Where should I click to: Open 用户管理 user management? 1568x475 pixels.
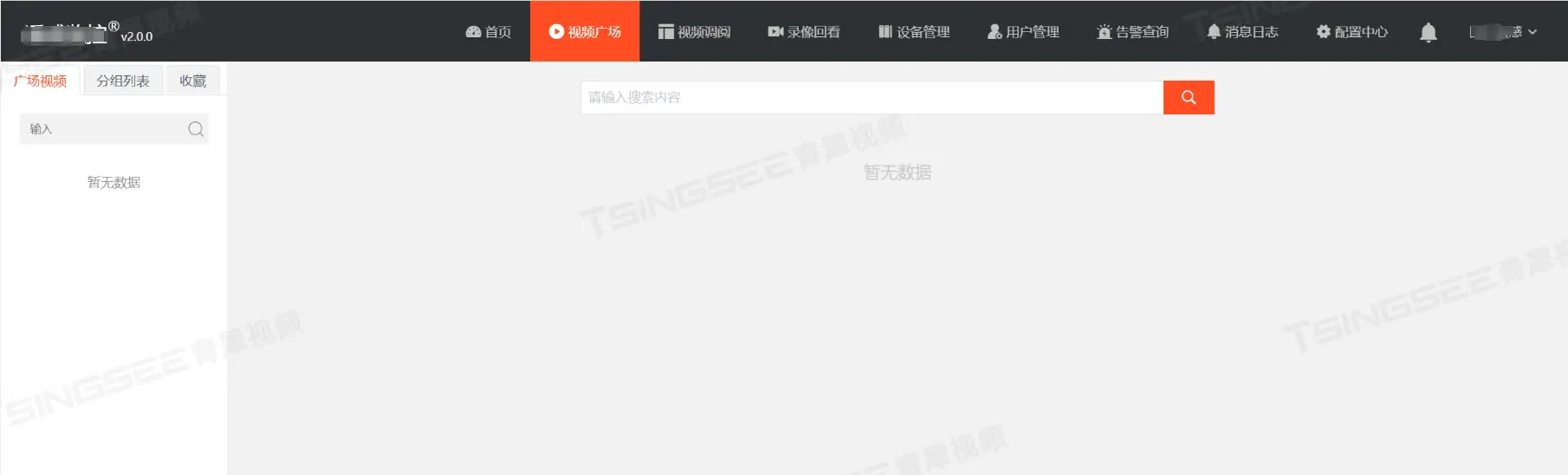[x=1022, y=31]
